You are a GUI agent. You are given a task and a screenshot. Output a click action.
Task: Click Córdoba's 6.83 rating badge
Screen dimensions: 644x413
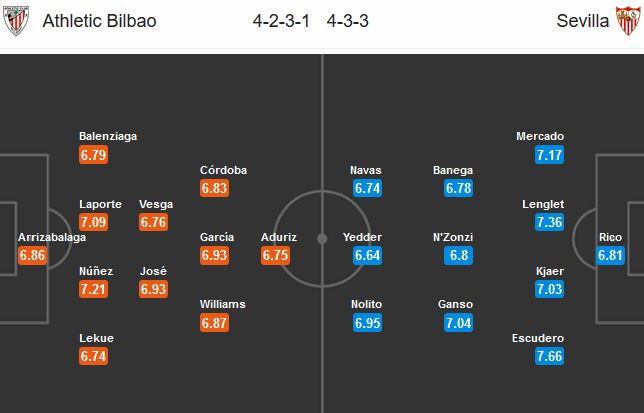click(x=214, y=188)
